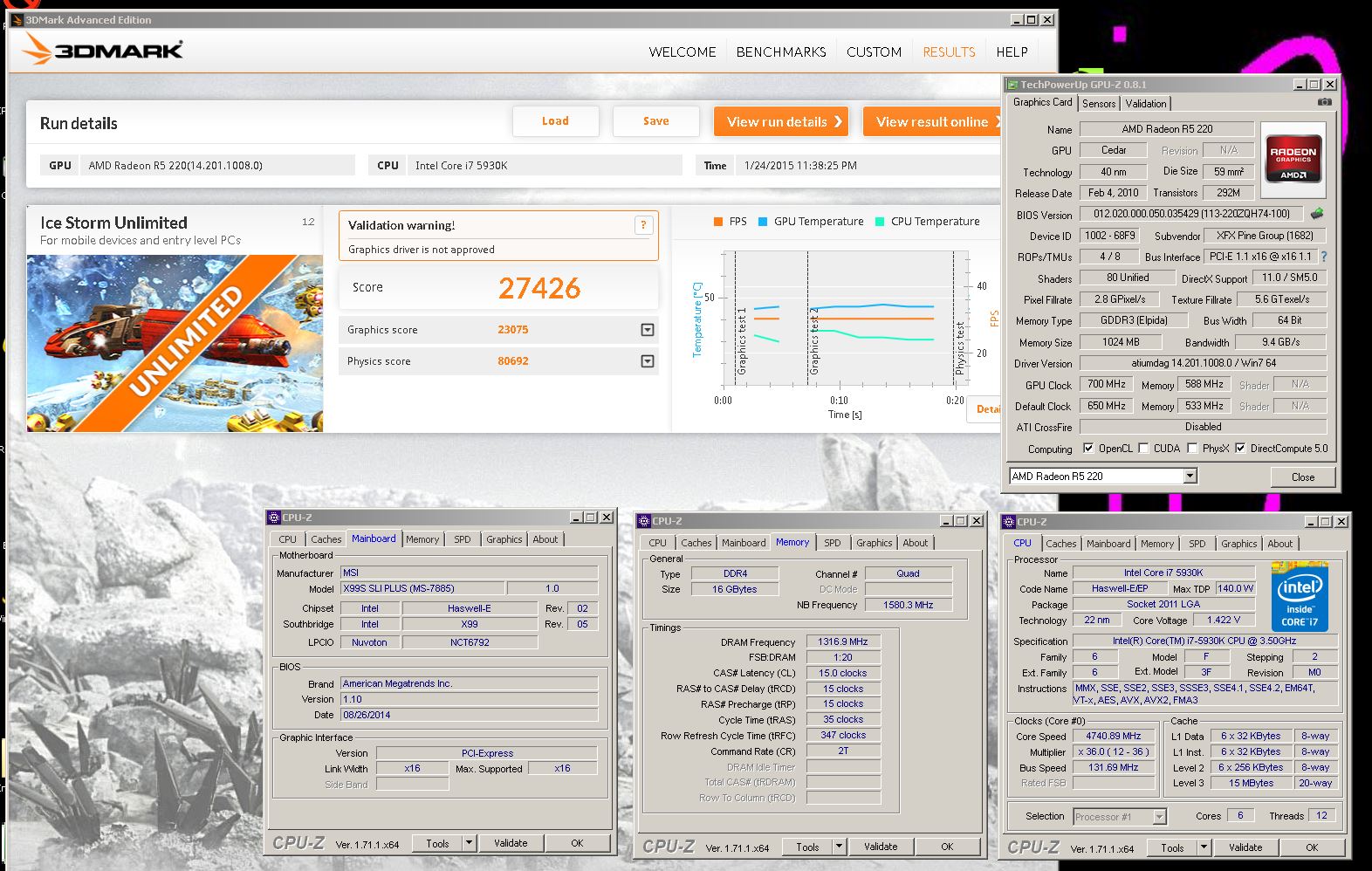This screenshot has height=871, width=1372.
Task: Click OK in the Memory CPU-Z window
Action: 947,847
